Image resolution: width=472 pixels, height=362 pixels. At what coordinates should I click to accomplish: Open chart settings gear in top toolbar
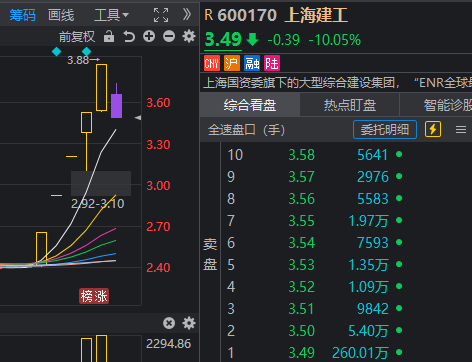point(189,36)
